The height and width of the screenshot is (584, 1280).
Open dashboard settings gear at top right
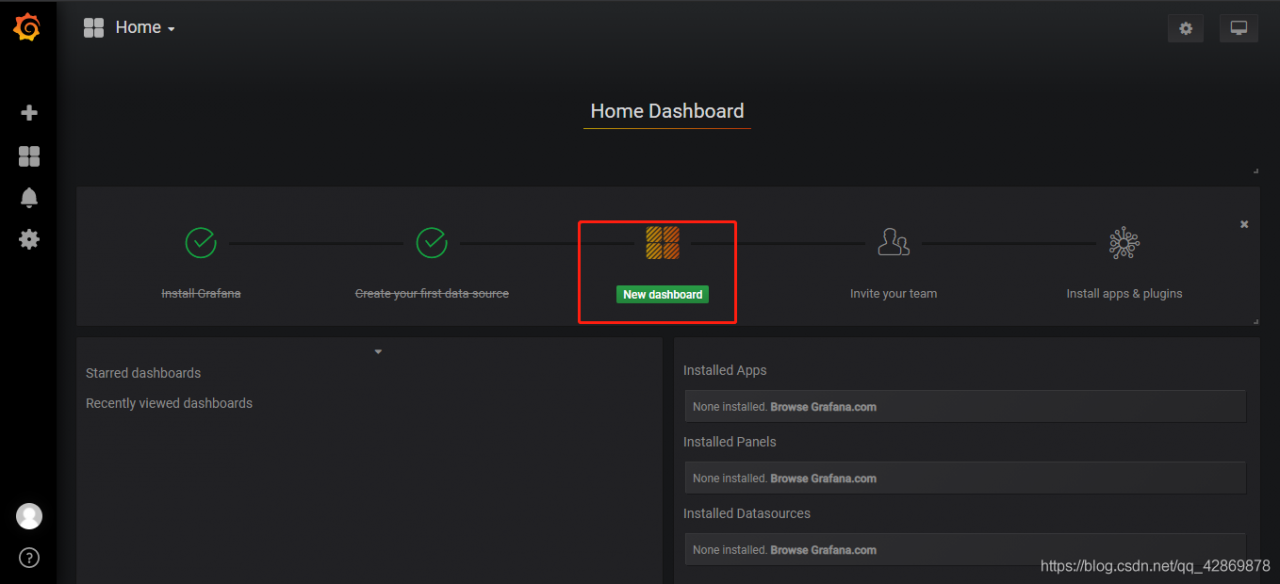pos(1186,28)
